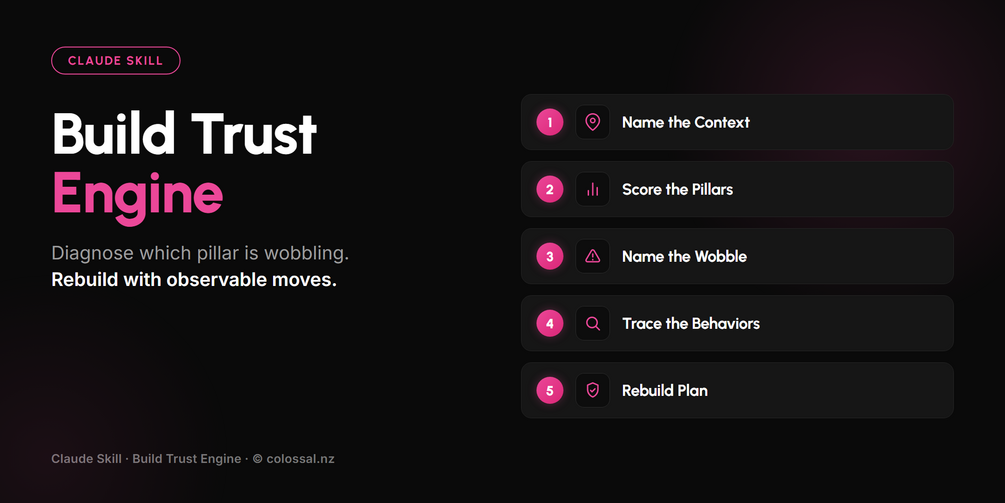Screen dimensions: 1005x503
Task: Open the Trace the Behaviors step label
Action: pyautogui.click(x=690, y=324)
